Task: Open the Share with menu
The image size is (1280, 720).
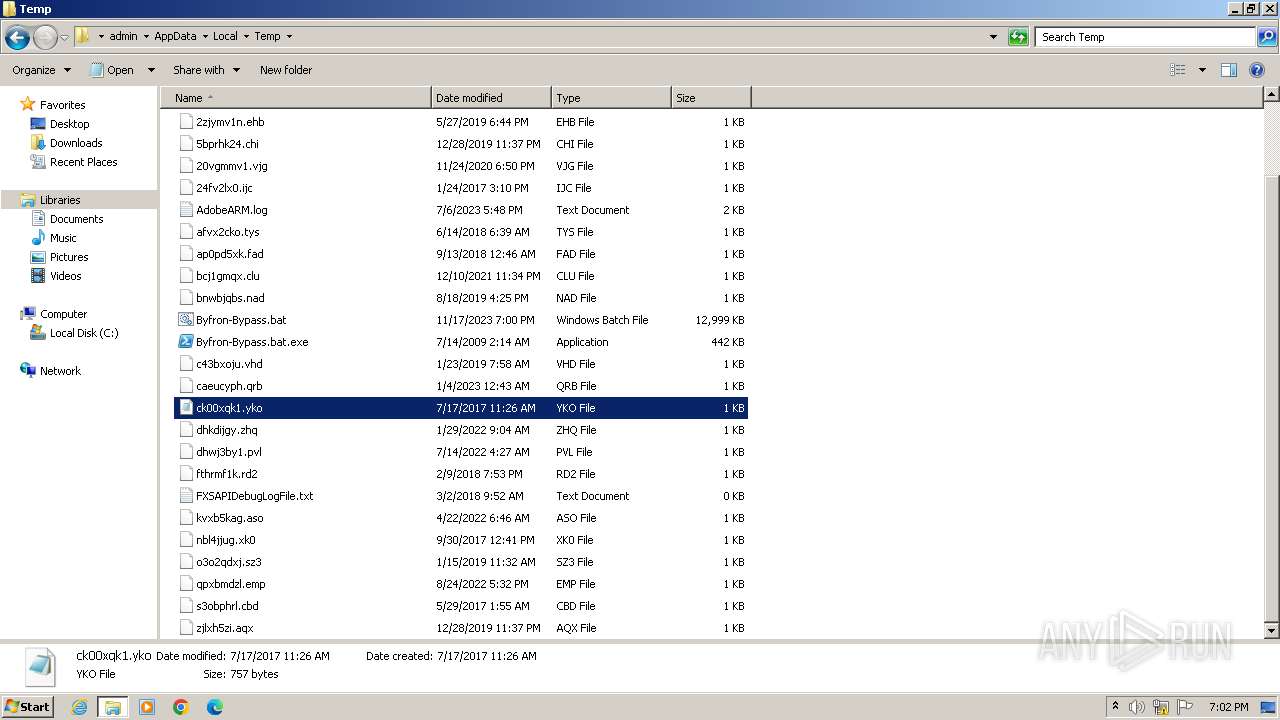Action: (x=206, y=70)
